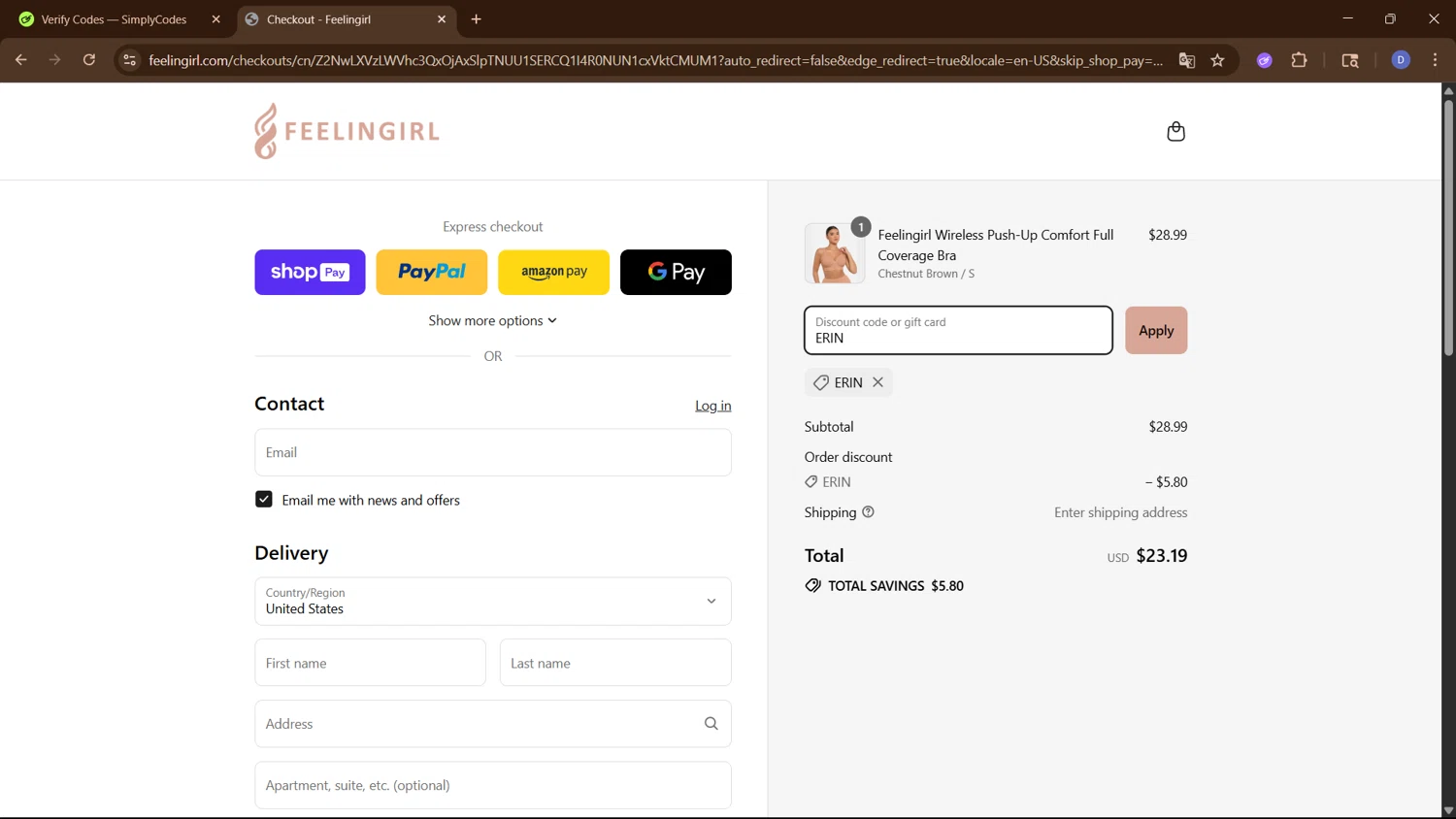Choose Amazon Pay express checkout
This screenshot has height=819, width=1456.
pos(553,272)
